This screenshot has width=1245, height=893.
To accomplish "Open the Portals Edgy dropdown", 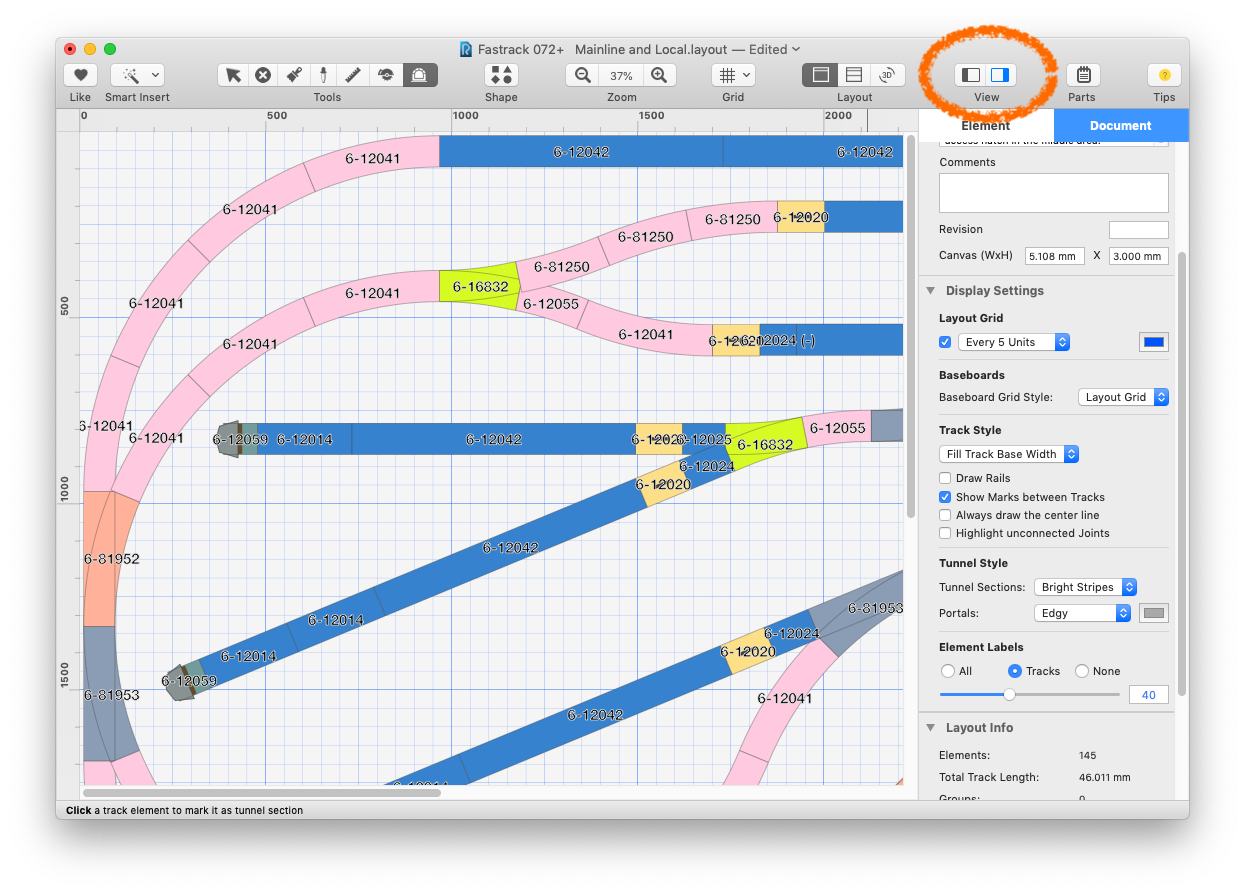I will 1082,613.
